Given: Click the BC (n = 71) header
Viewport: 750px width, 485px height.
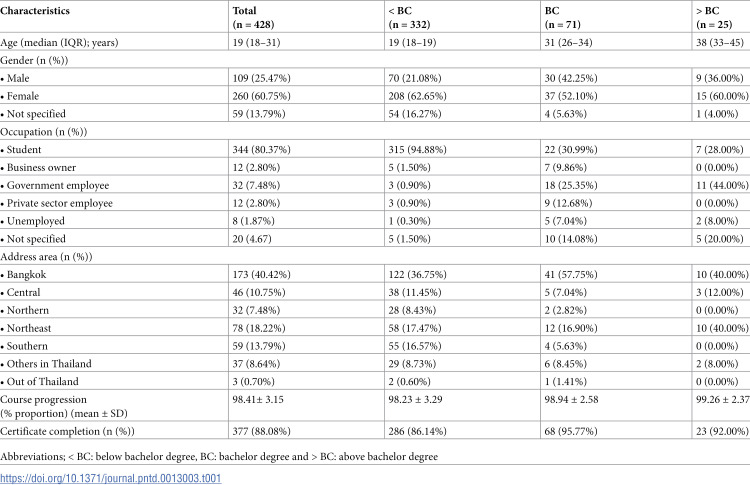Looking at the screenshot, I should tap(562, 17).
